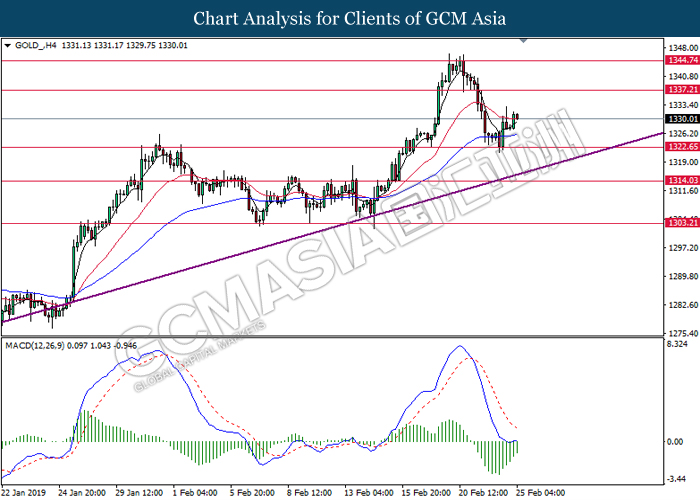Click the MACD values 0.097 1.043 -0.946

coord(102,346)
